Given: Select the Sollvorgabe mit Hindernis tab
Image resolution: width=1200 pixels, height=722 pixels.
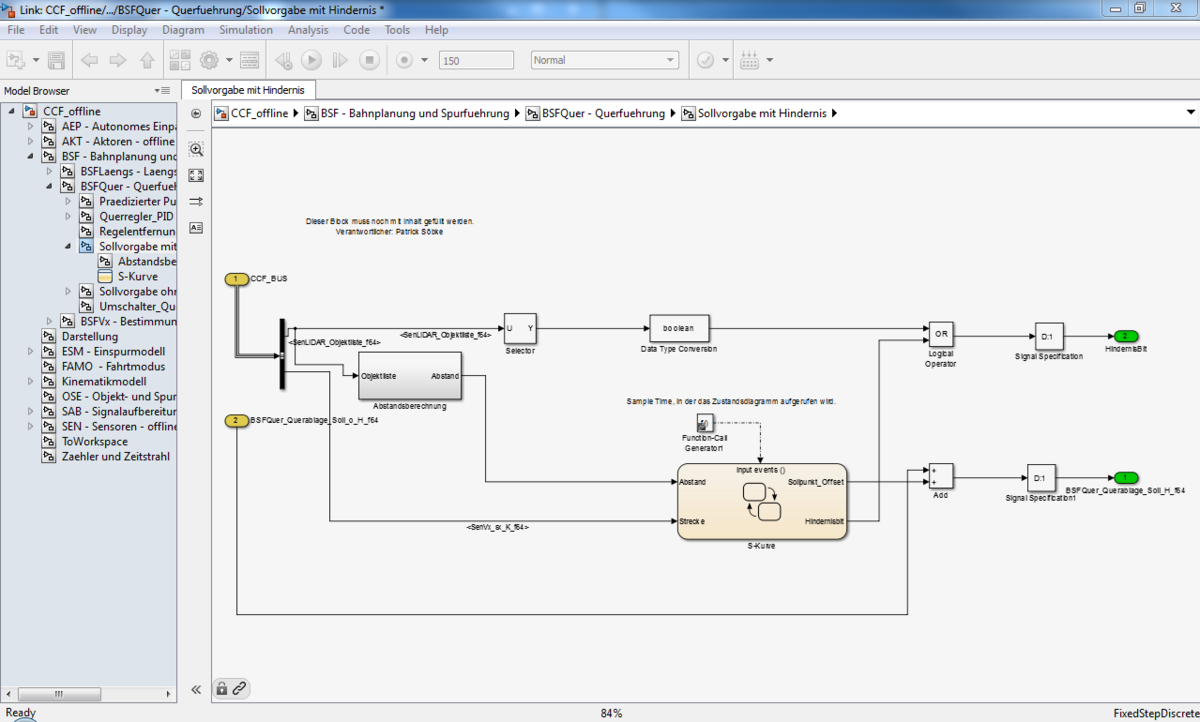Looking at the screenshot, I should (248, 90).
